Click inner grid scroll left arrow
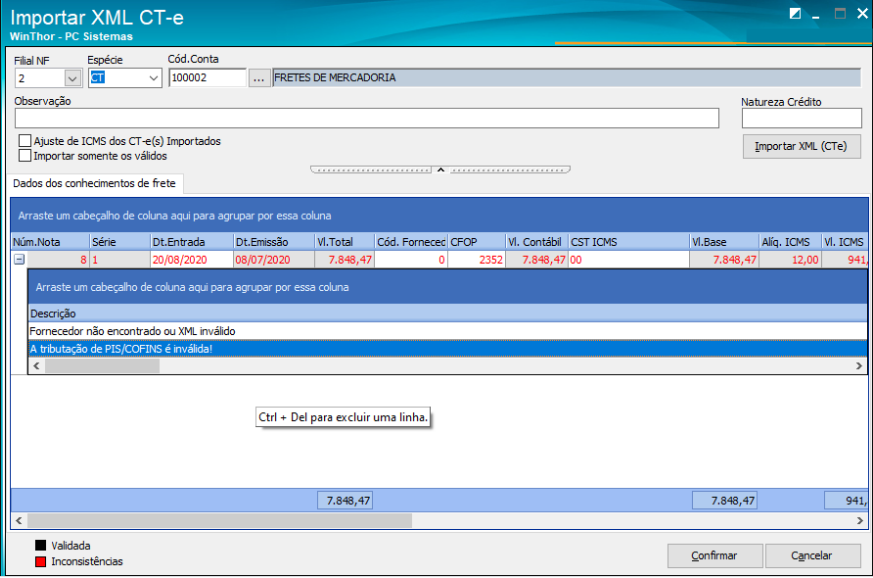The width and height of the screenshot is (873, 578). tap(36, 366)
